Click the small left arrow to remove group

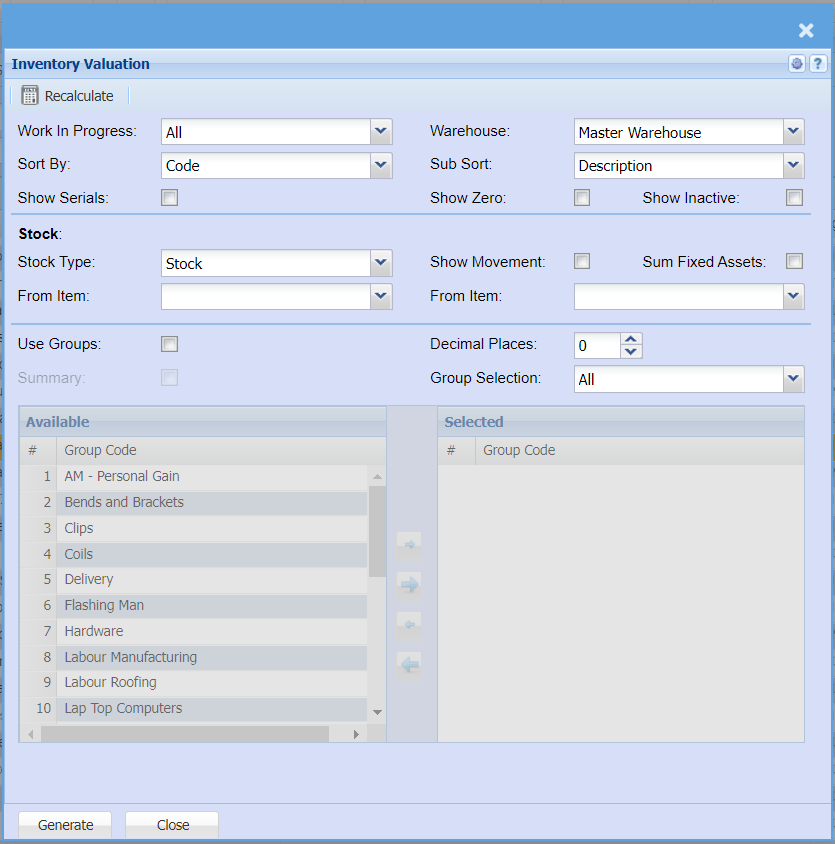[409, 625]
